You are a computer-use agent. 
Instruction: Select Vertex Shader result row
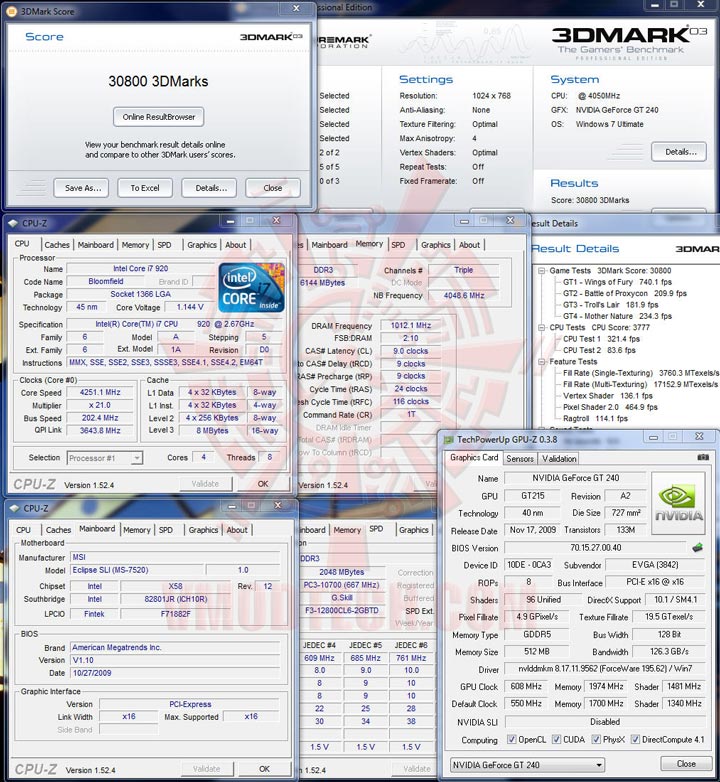point(608,396)
